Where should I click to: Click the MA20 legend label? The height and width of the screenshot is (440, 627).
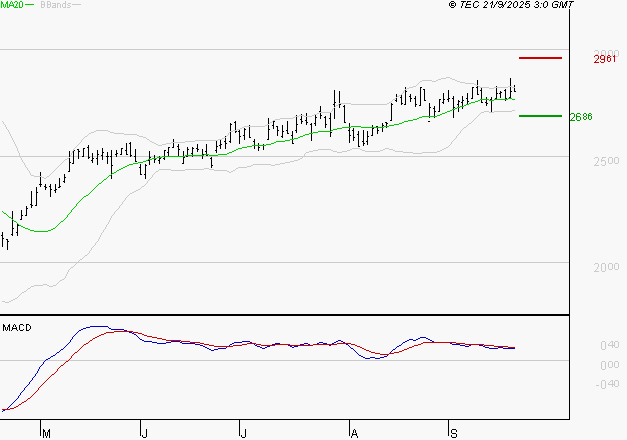(11, 5)
